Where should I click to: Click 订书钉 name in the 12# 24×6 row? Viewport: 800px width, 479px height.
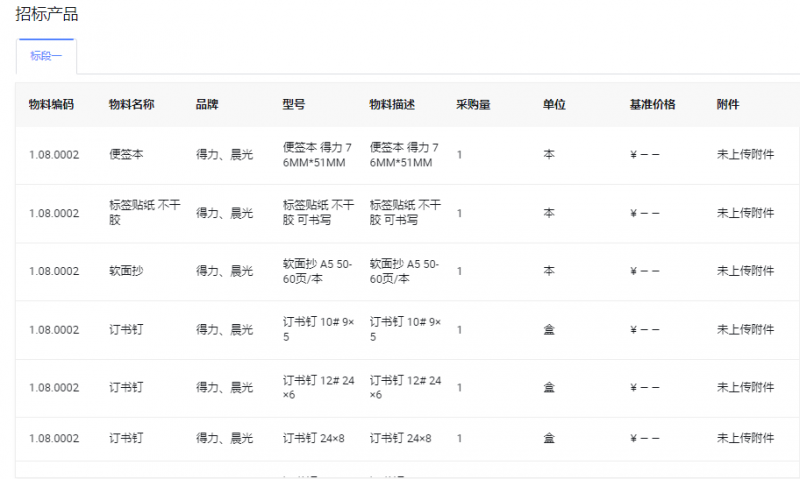tap(127, 388)
